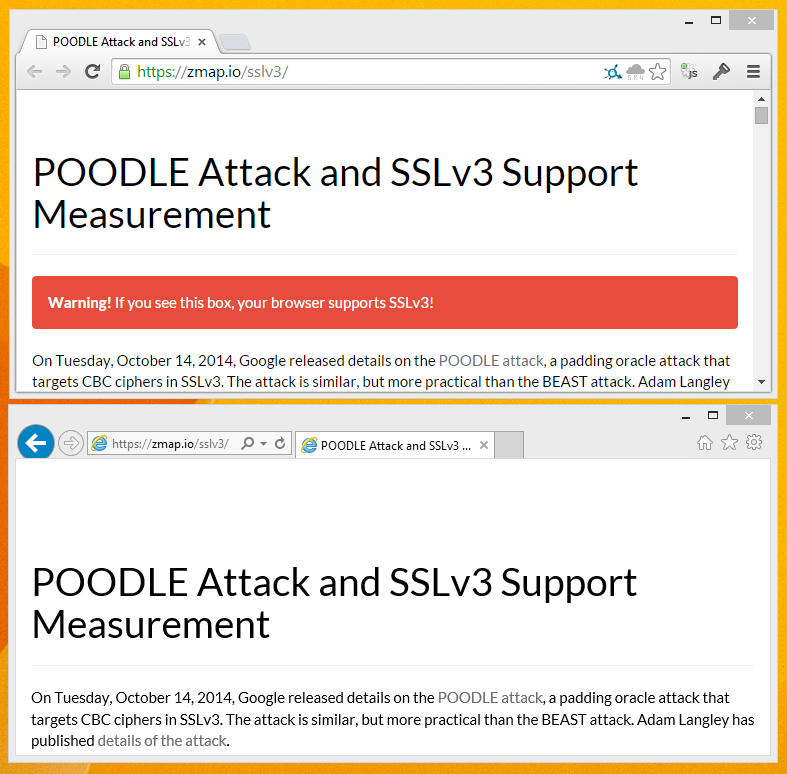This screenshot has height=774, width=787.
Task: Click the key extension icon in Chrome's toolbar
Action: pos(720,71)
